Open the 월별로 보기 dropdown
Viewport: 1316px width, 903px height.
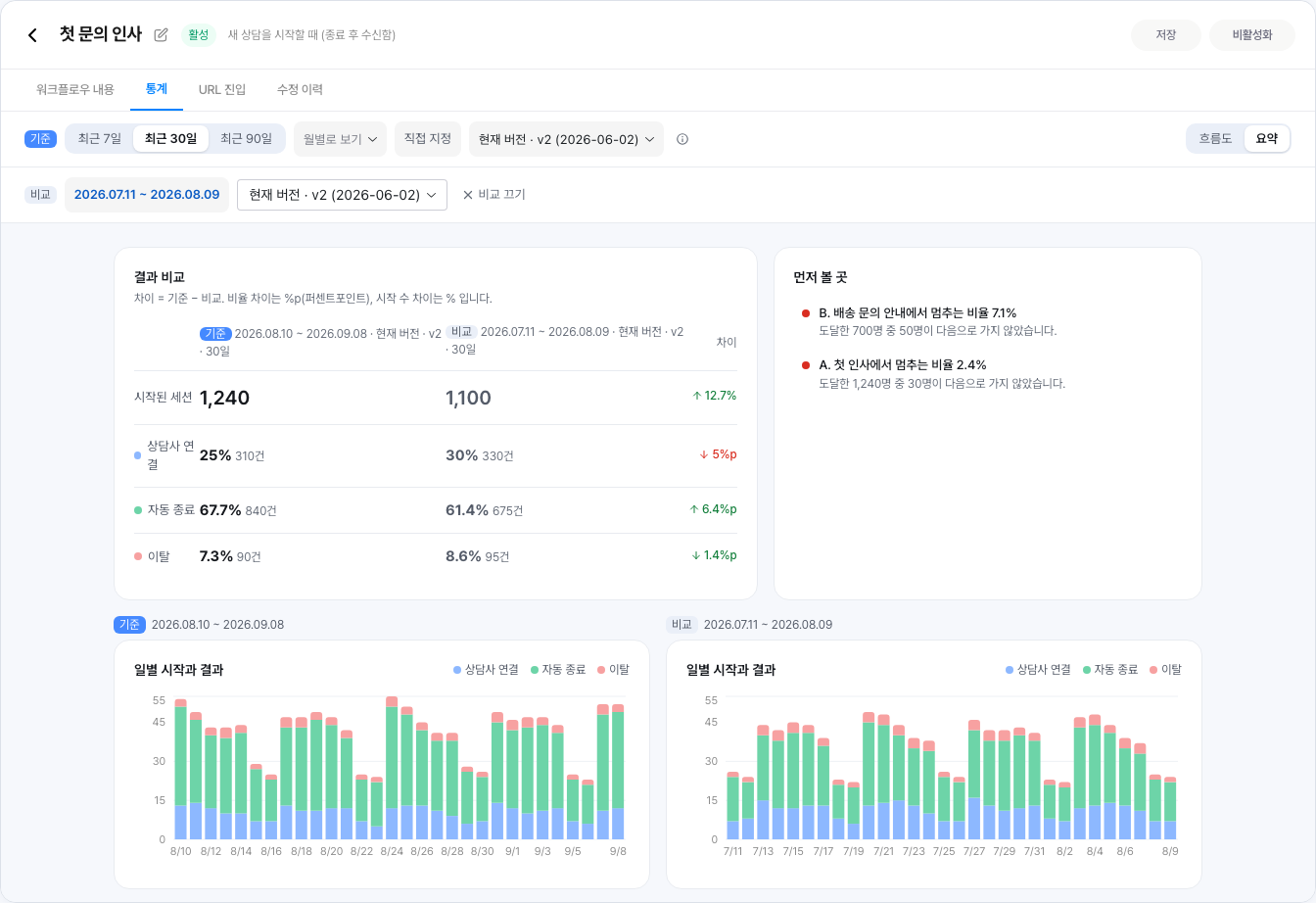[340, 139]
